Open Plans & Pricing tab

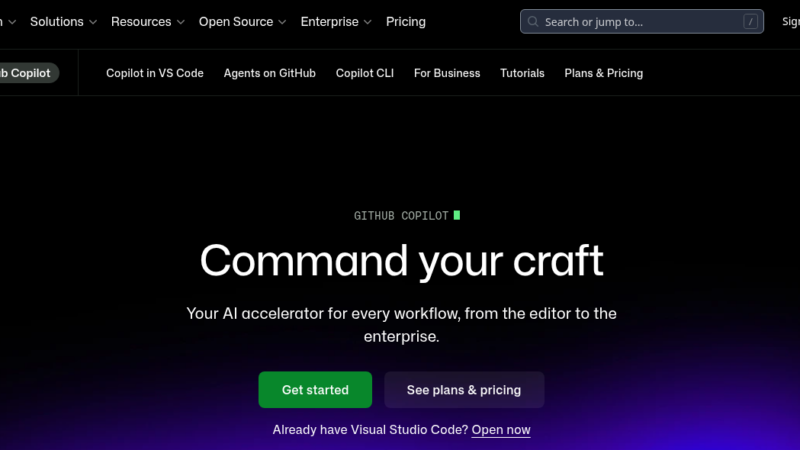(x=604, y=73)
